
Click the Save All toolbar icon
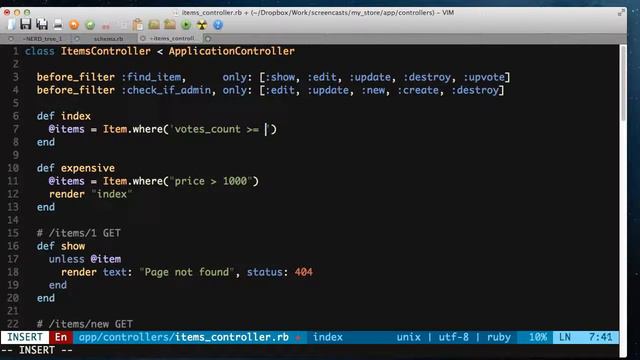point(42,24)
